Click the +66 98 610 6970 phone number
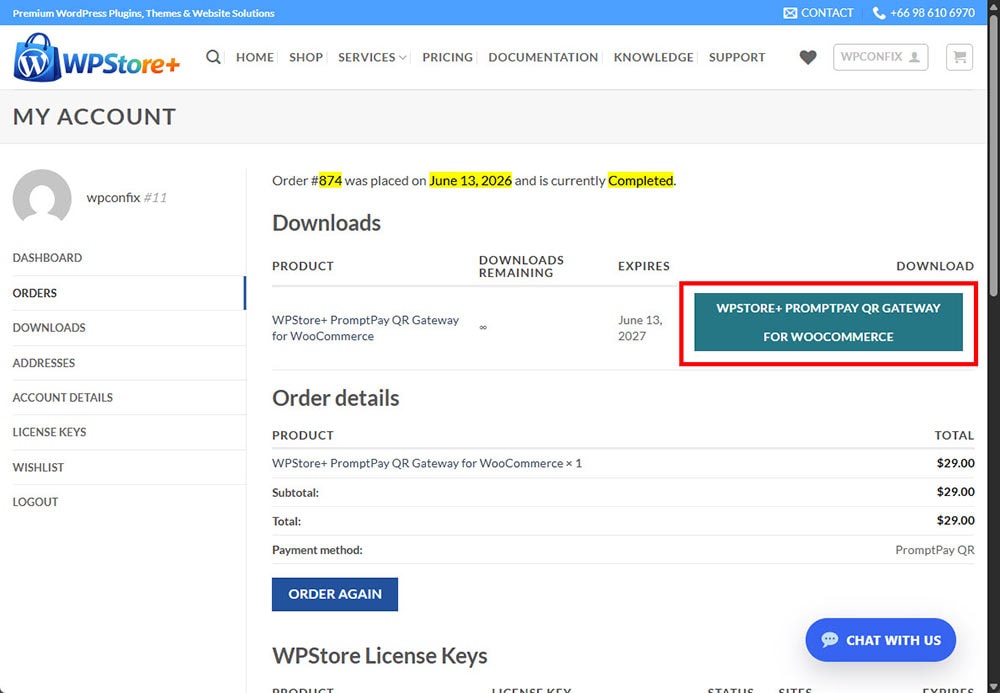This screenshot has height=693, width=1000. coord(932,13)
